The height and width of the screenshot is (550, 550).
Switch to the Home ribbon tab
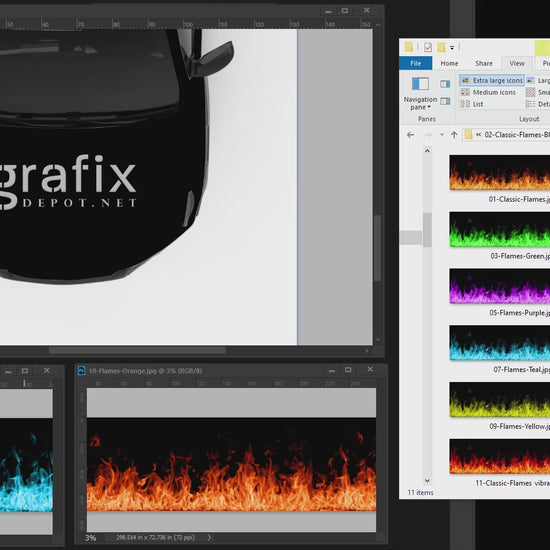pyautogui.click(x=449, y=63)
